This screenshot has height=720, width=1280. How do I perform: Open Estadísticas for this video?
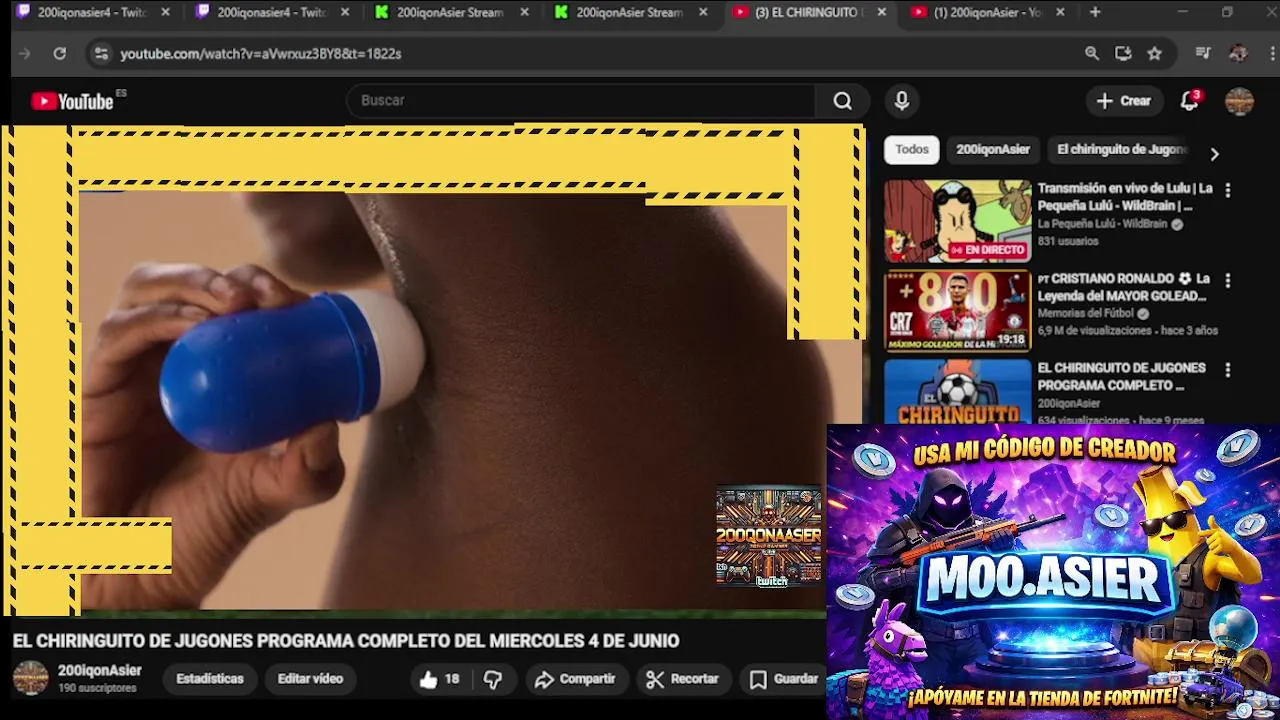click(210, 679)
